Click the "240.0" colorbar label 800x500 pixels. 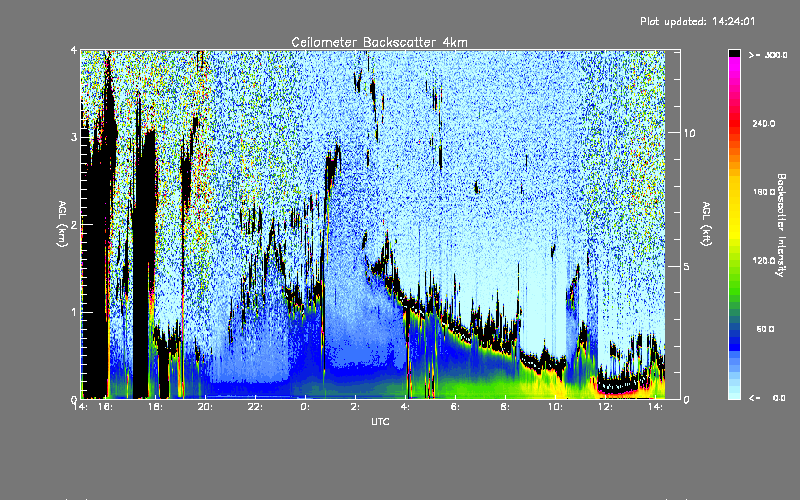coord(764,123)
